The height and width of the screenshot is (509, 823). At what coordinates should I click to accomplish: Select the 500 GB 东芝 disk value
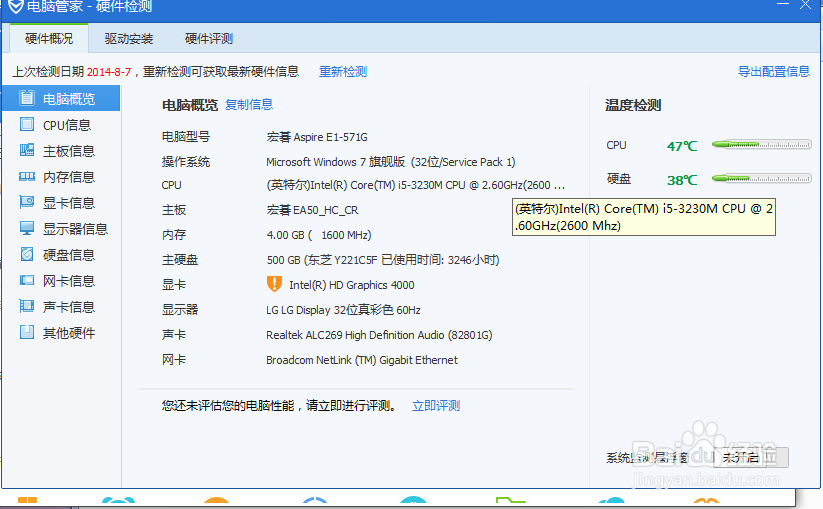383,260
